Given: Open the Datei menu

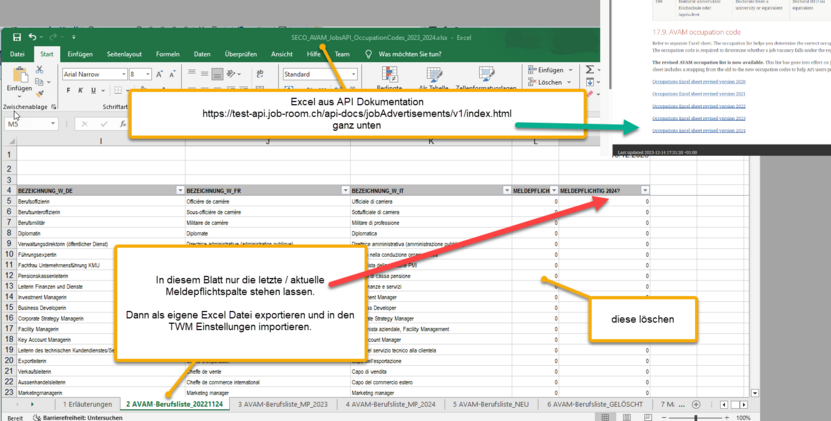Looking at the screenshot, I should (17, 54).
